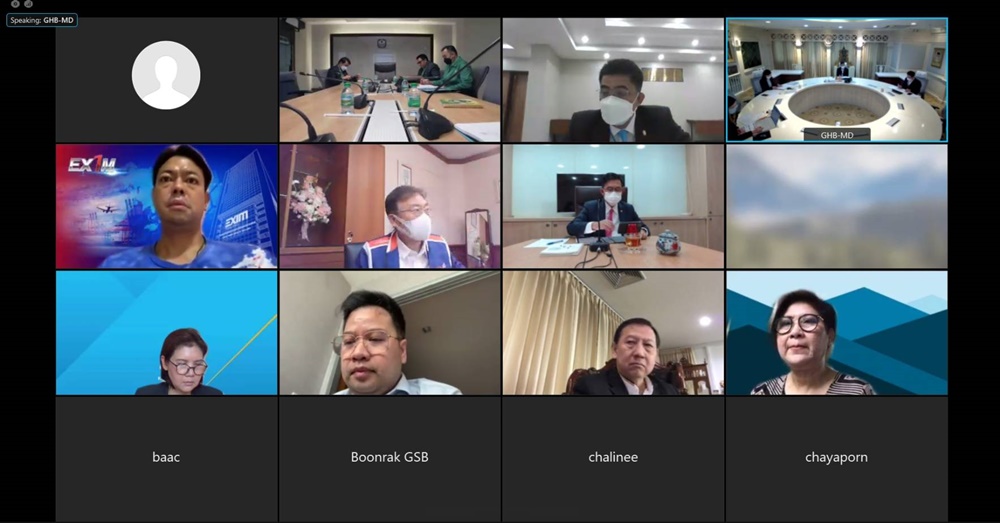
Task: Click the meeting info icon at the top left
Action: coord(15,4)
